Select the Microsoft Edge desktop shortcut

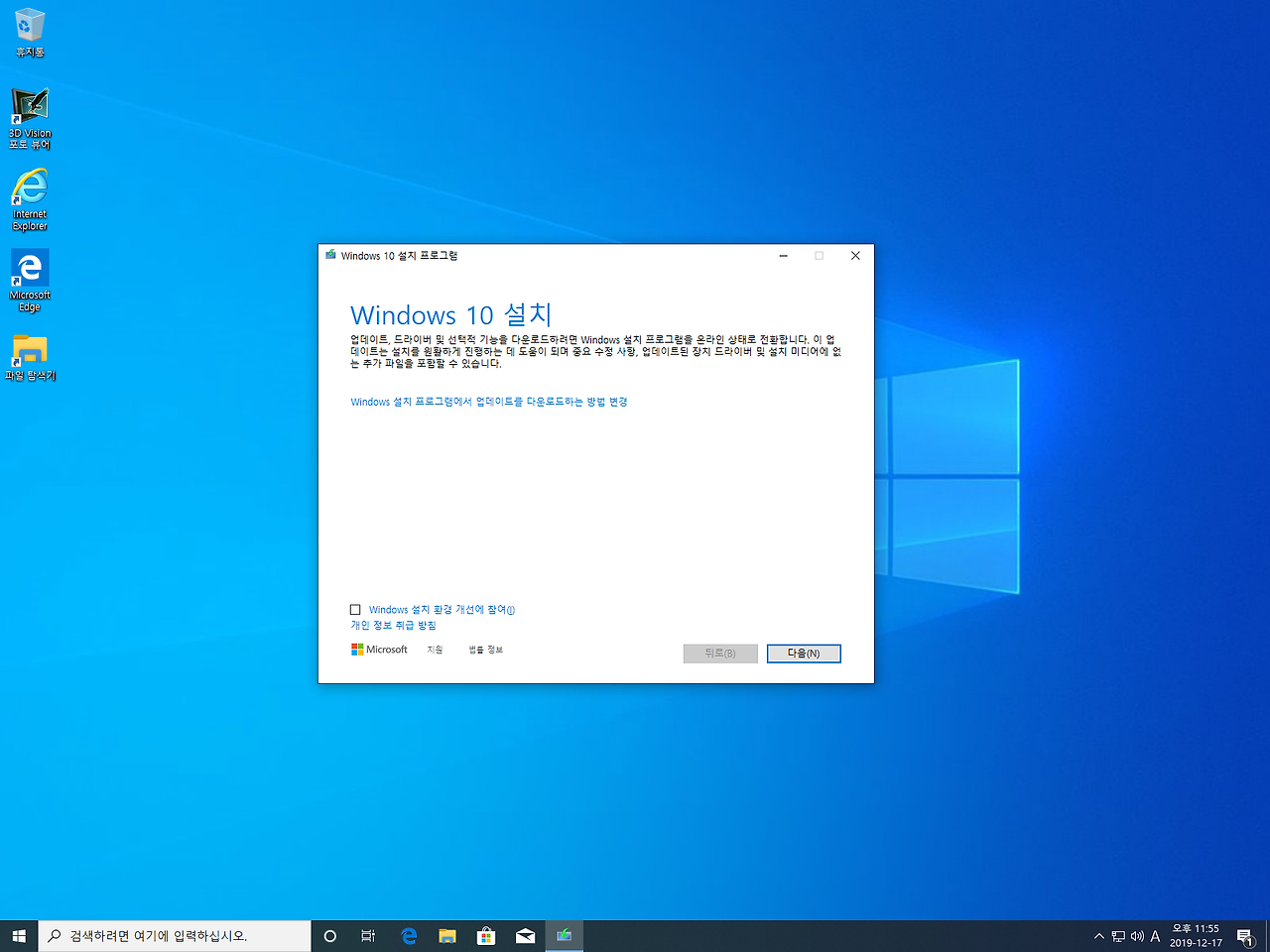(x=30, y=281)
